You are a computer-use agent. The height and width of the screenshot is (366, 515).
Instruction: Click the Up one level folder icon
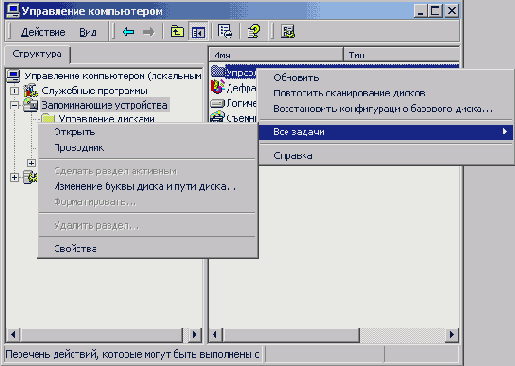tap(177, 32)
